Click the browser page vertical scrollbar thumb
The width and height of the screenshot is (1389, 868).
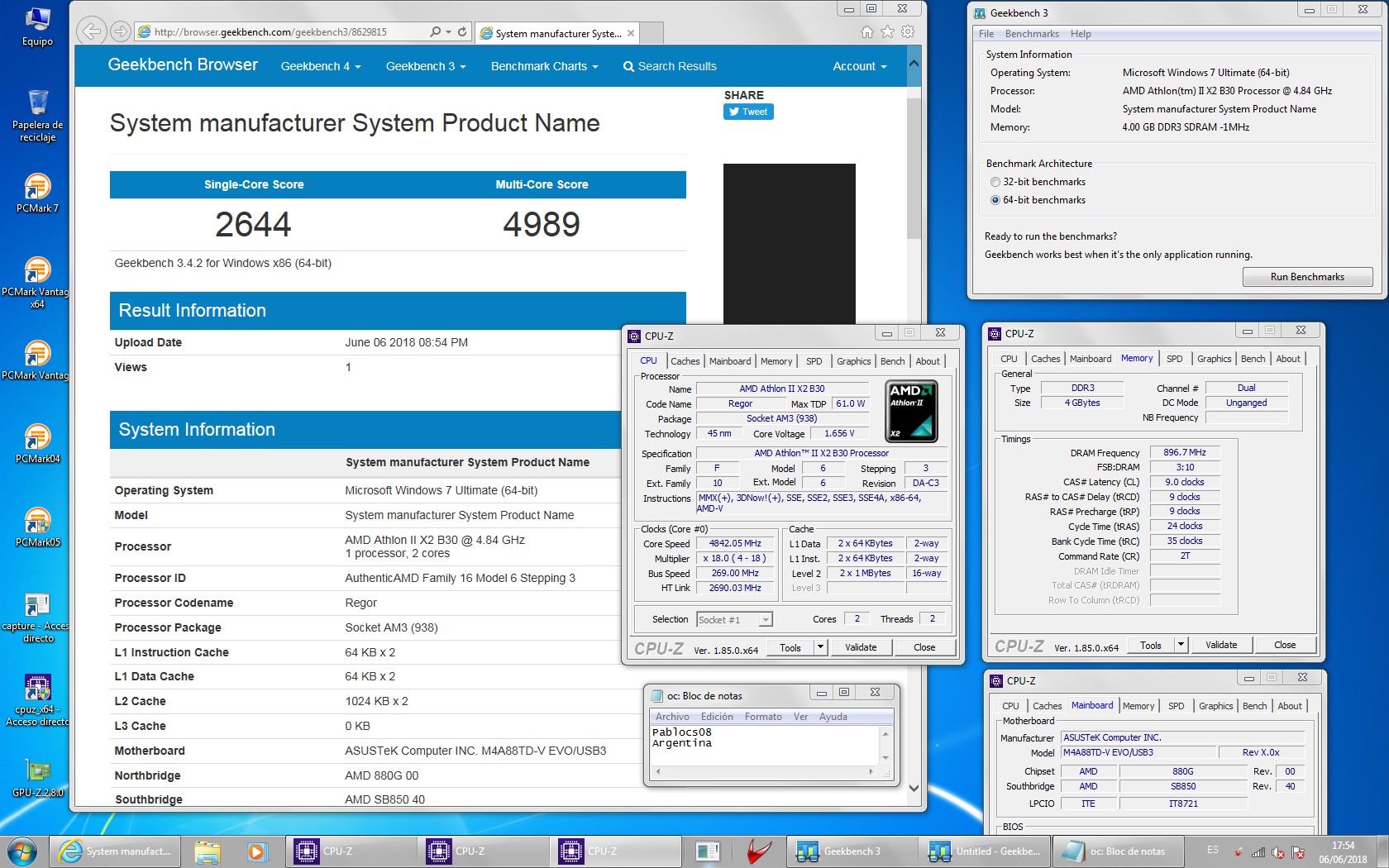tap(914, 169)
